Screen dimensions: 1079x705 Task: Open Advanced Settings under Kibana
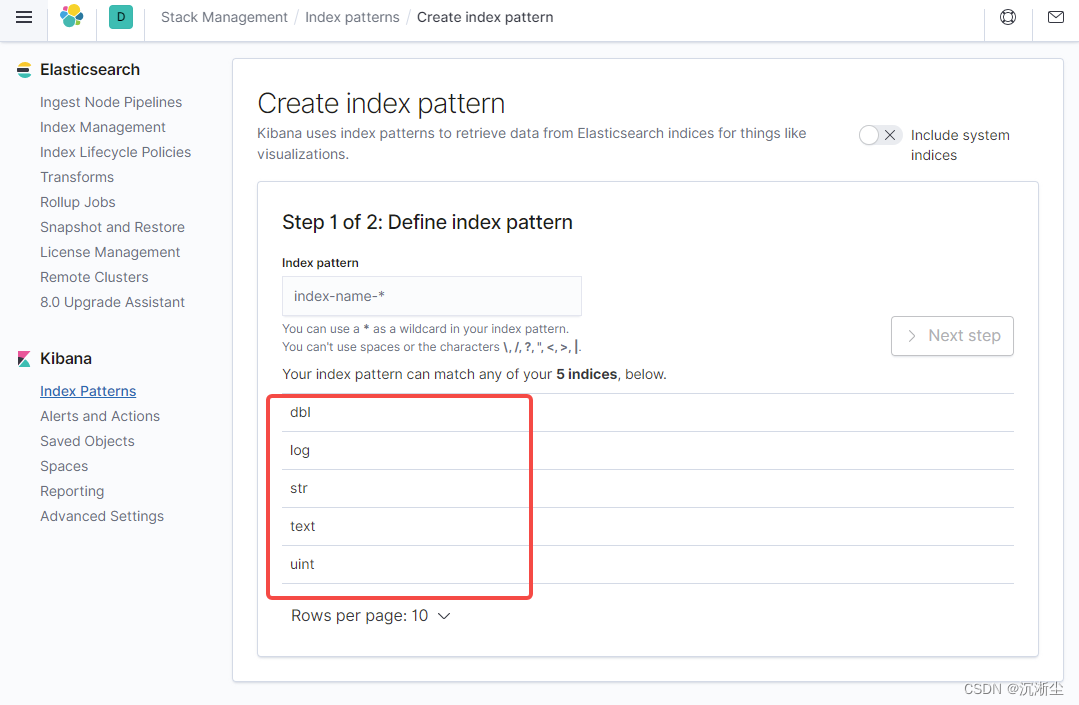point(102,516)
